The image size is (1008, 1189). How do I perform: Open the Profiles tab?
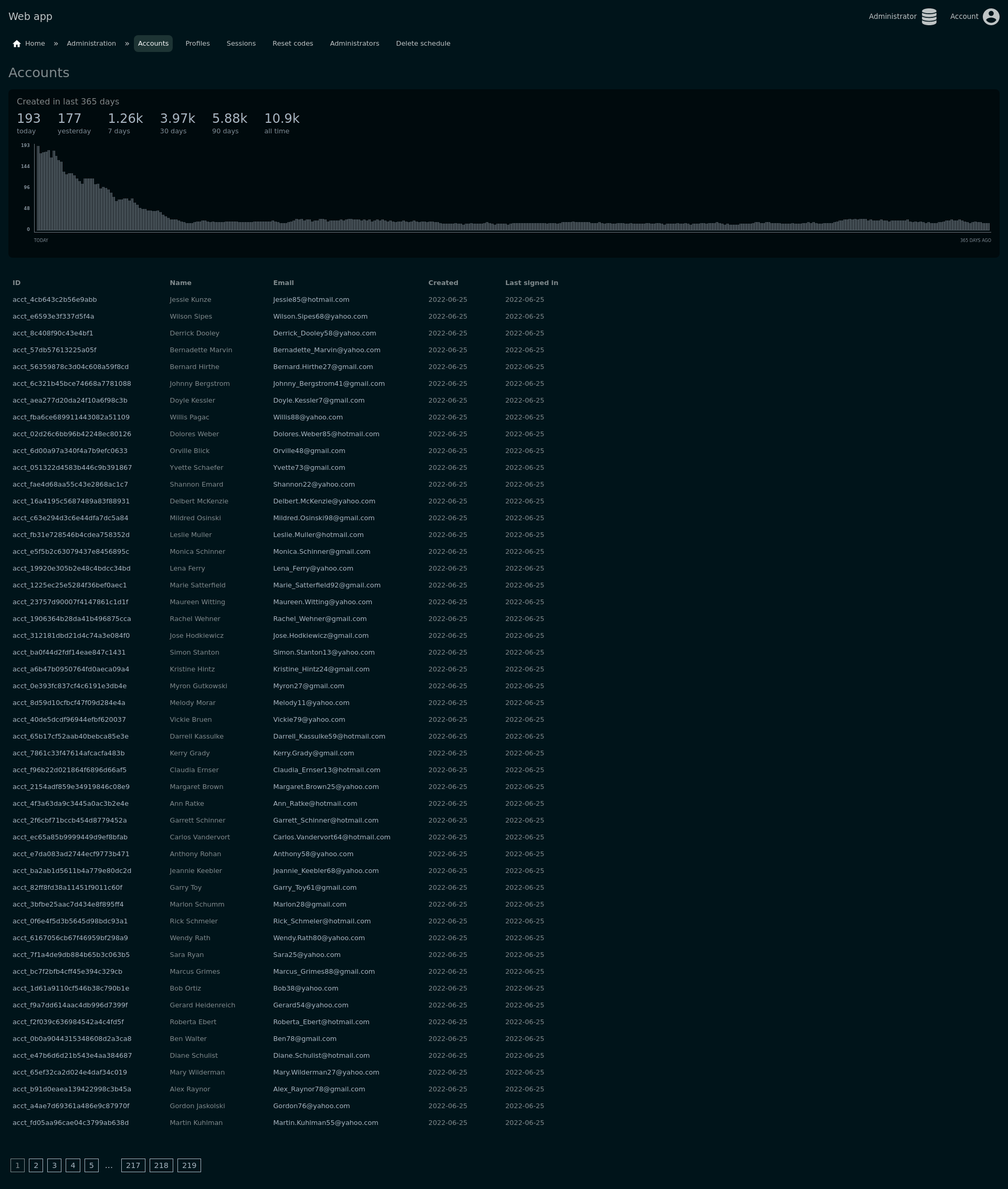(197, 44)
